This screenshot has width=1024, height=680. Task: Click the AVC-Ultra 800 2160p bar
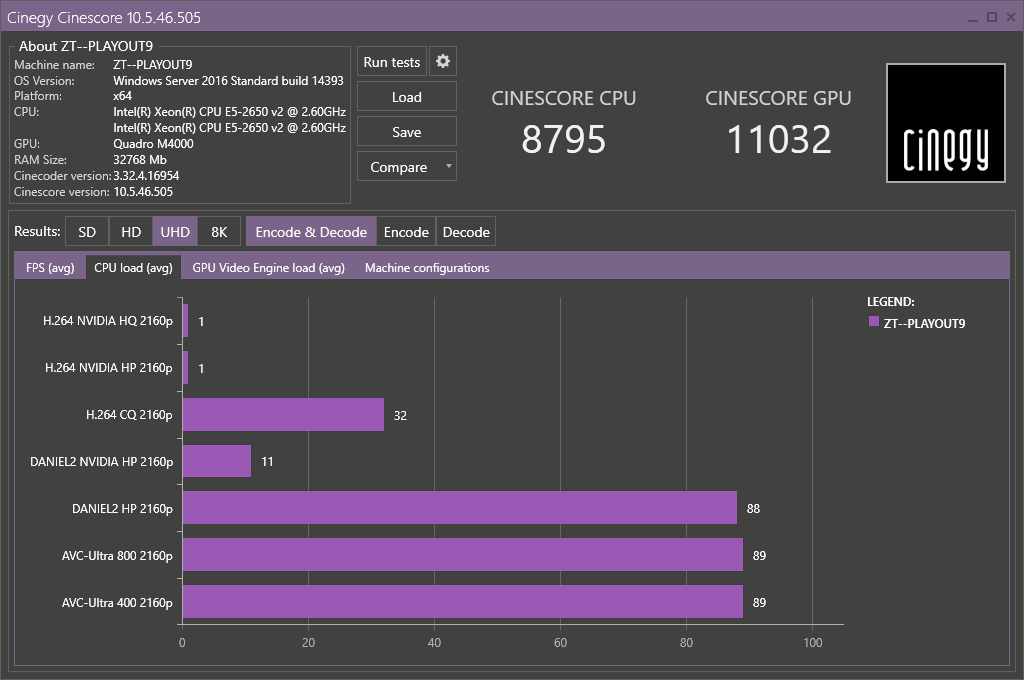[x=463, y=555]
